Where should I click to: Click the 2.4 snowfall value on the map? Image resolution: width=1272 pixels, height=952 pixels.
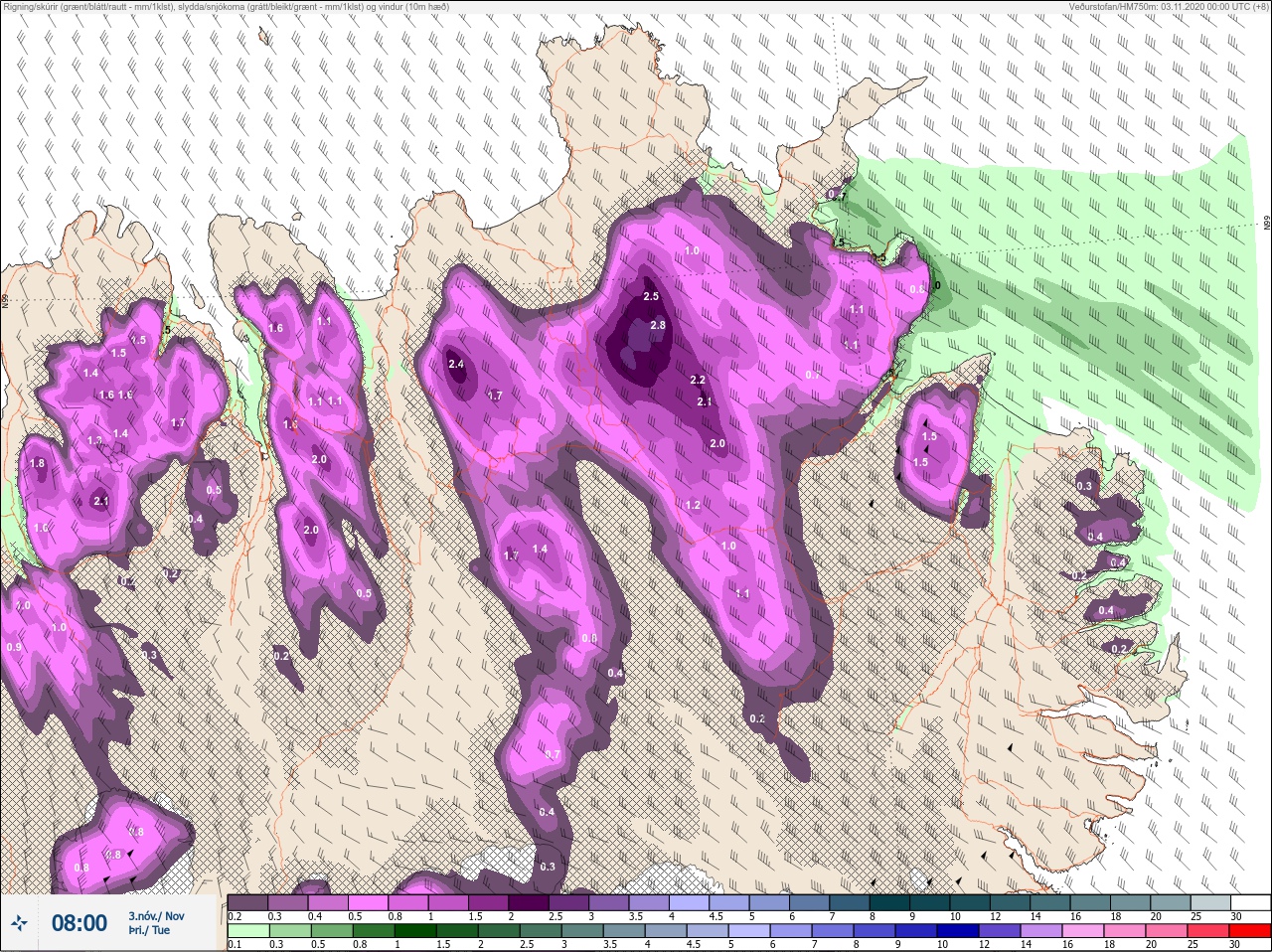[x=456, y=364]
